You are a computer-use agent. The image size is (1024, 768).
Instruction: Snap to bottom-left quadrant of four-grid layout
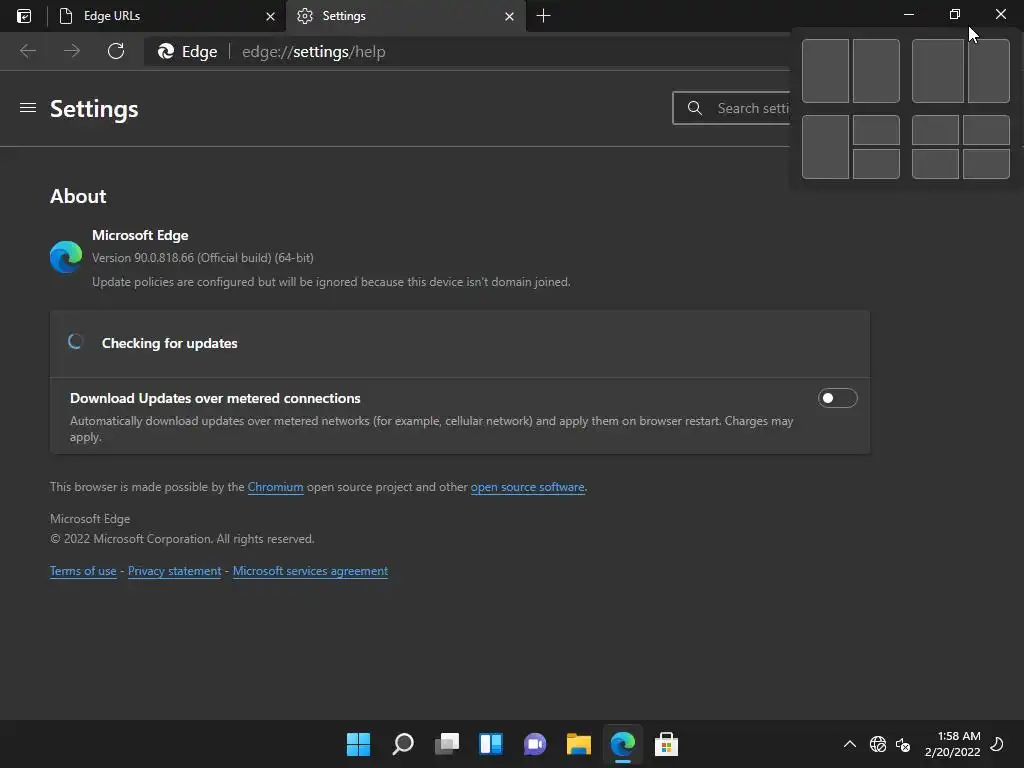click(935, 163)
